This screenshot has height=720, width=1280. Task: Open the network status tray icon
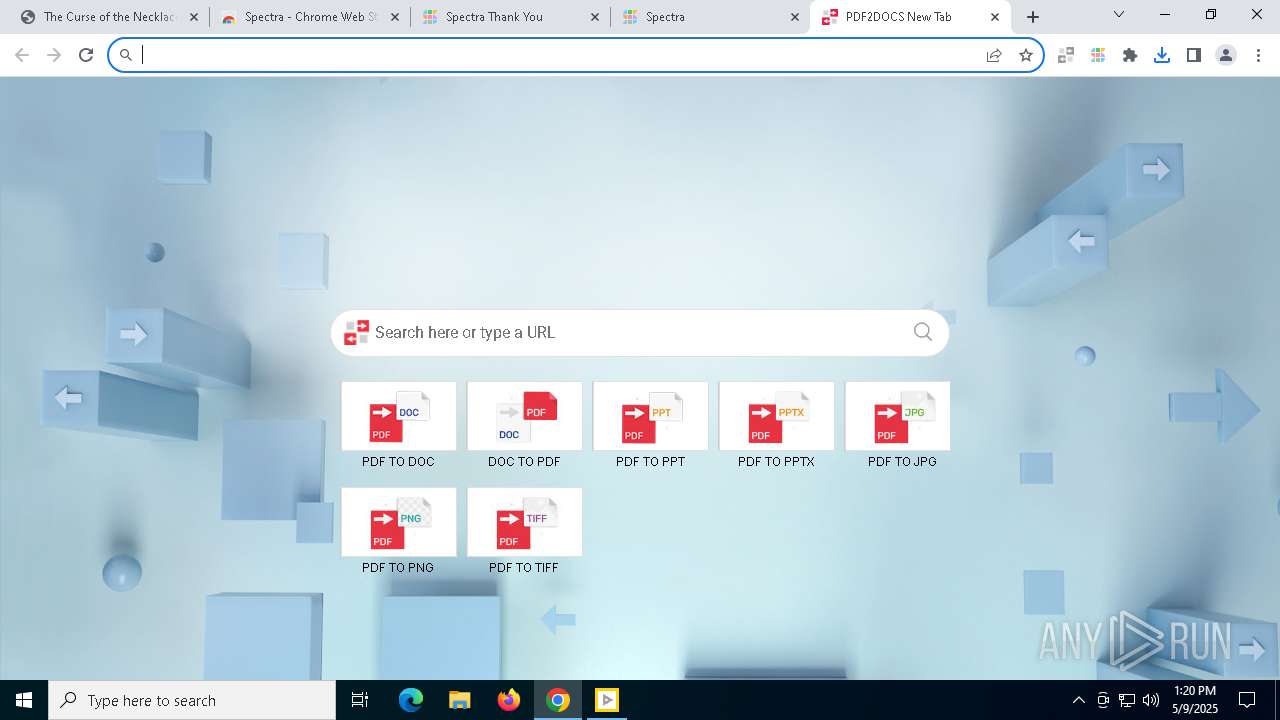pos(1127,700)
